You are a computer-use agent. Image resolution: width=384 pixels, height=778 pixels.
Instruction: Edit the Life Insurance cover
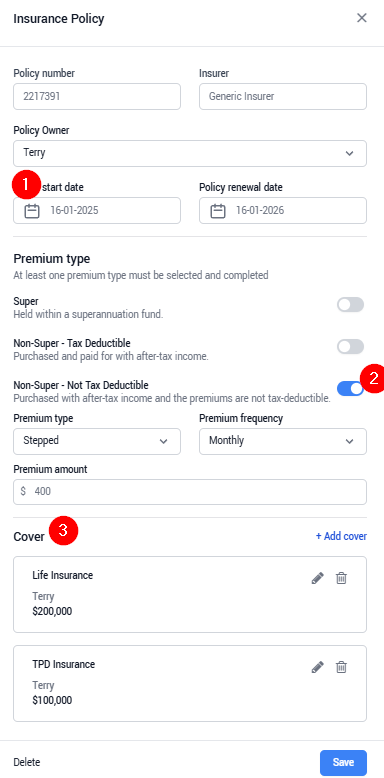(x=318, y=578)
